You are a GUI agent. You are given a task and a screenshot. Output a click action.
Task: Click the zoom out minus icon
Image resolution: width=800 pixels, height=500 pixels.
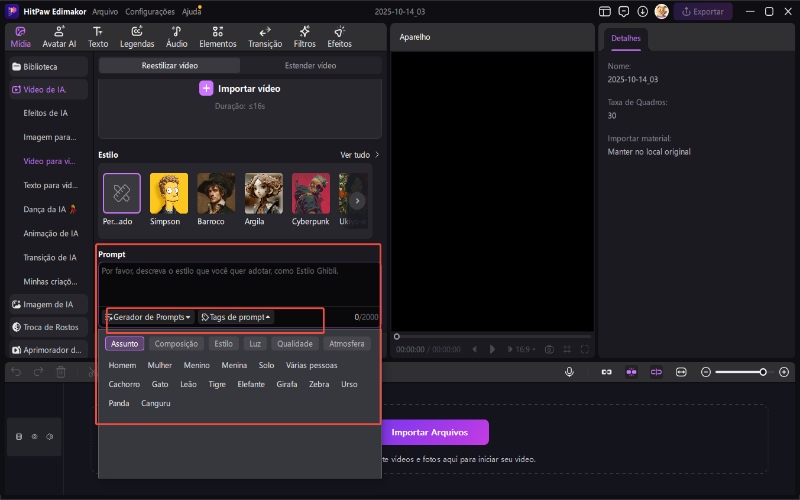[706, 372]
